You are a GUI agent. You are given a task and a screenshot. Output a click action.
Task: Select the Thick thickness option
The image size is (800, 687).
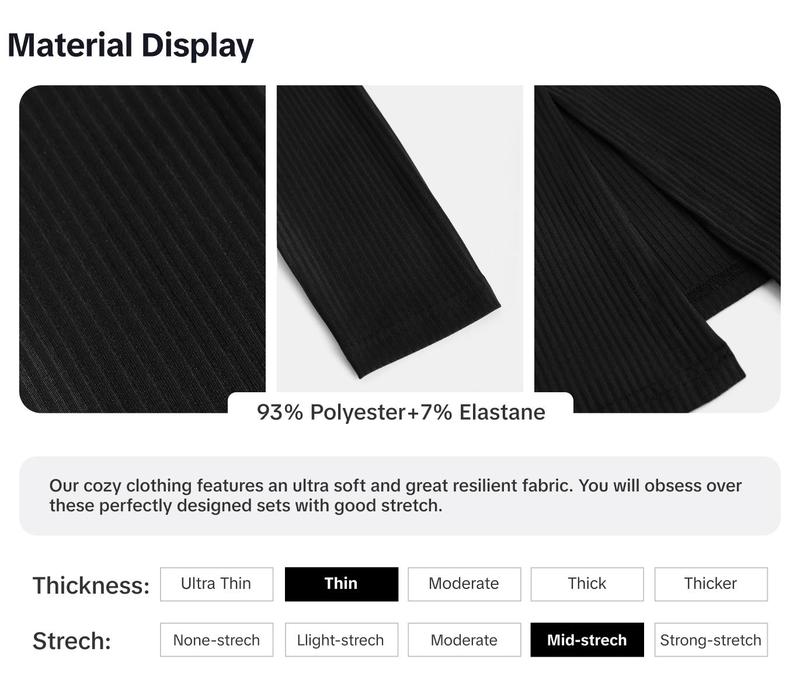[x=587, y=584]
